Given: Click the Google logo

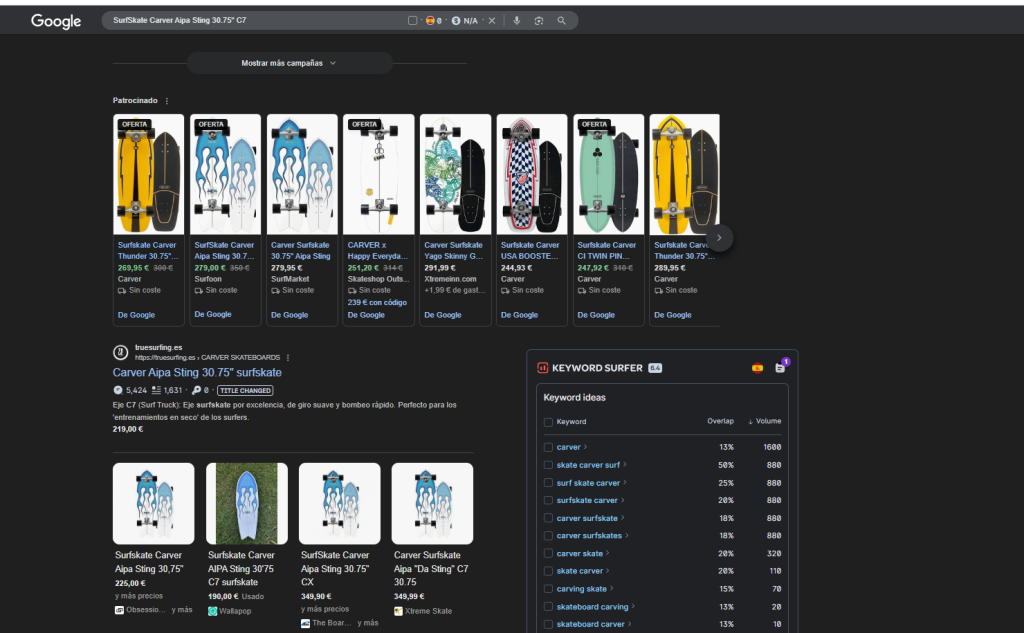Looking at the screenshot, I should point(56,21).
